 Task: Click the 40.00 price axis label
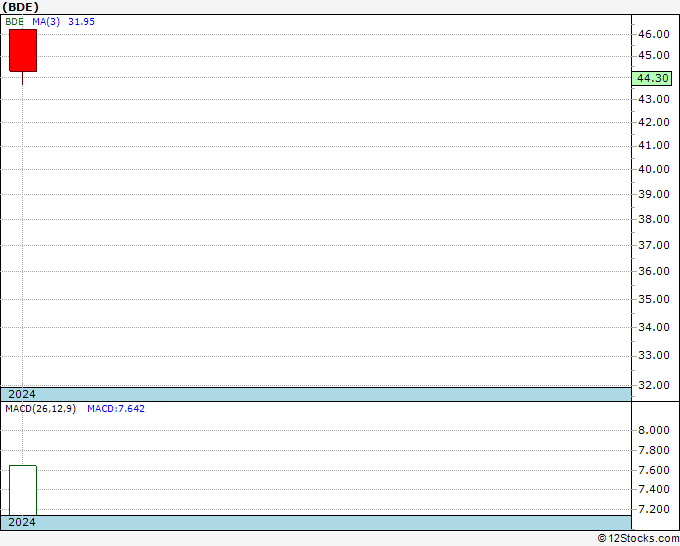[654, 169]
